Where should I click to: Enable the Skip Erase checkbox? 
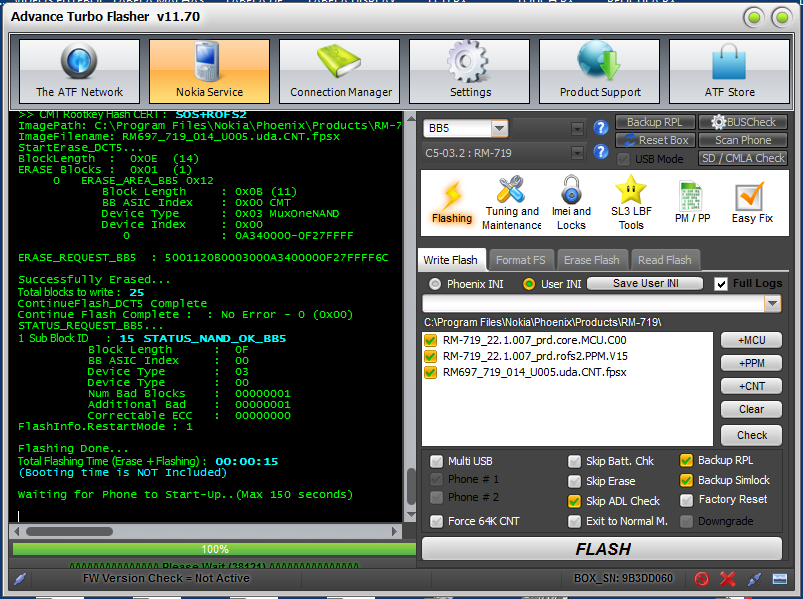[574, 481]
